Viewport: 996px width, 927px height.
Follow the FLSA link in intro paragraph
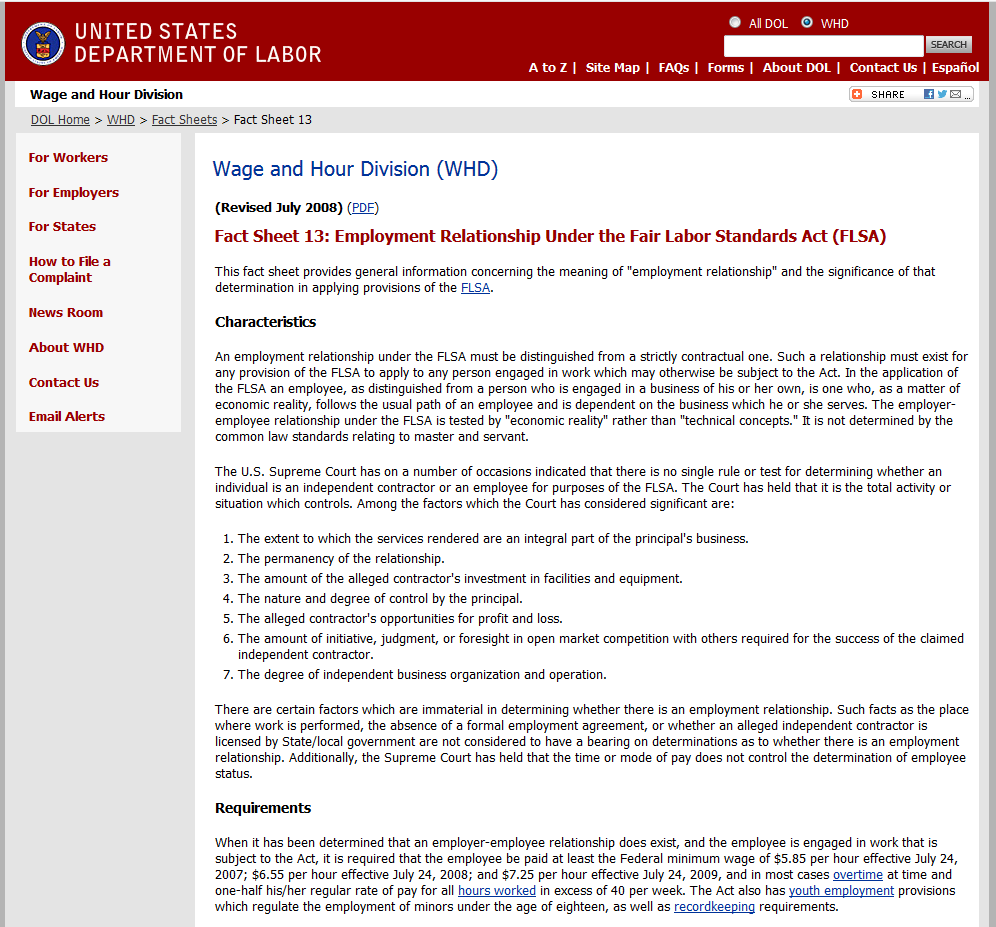click(x=475, y=287)
